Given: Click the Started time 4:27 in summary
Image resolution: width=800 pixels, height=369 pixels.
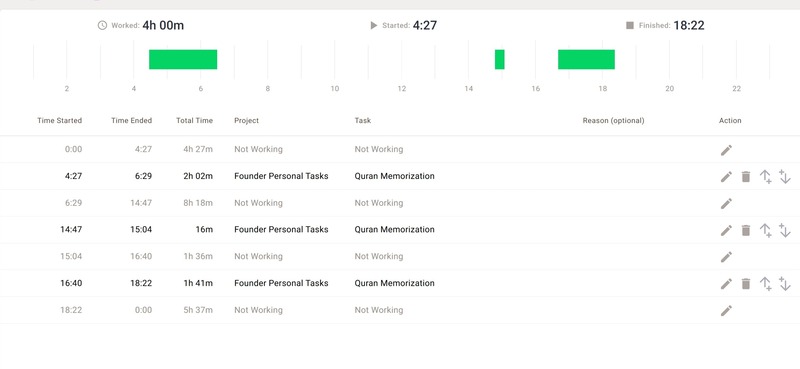Looking at the screenshot, I should 424,25.
